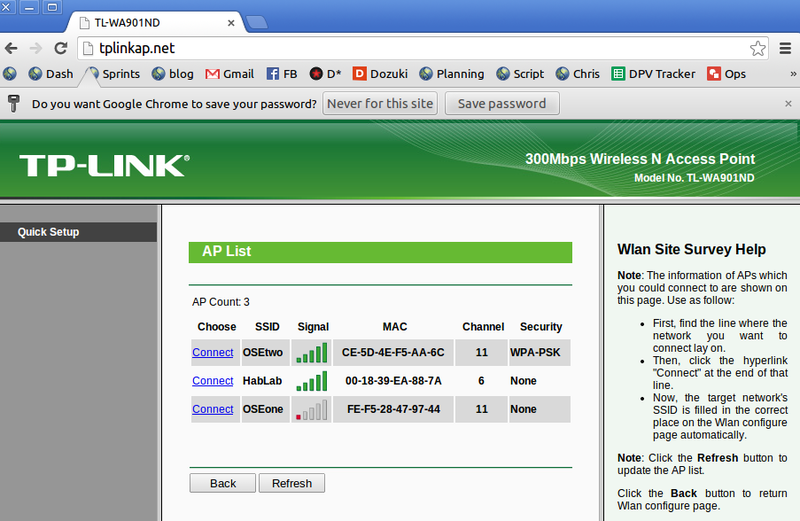This screenshot has height=521, width=800.
Task: Click MAC address CE-5D-4E-F5-AA-6C
Action: pos(393,353)
